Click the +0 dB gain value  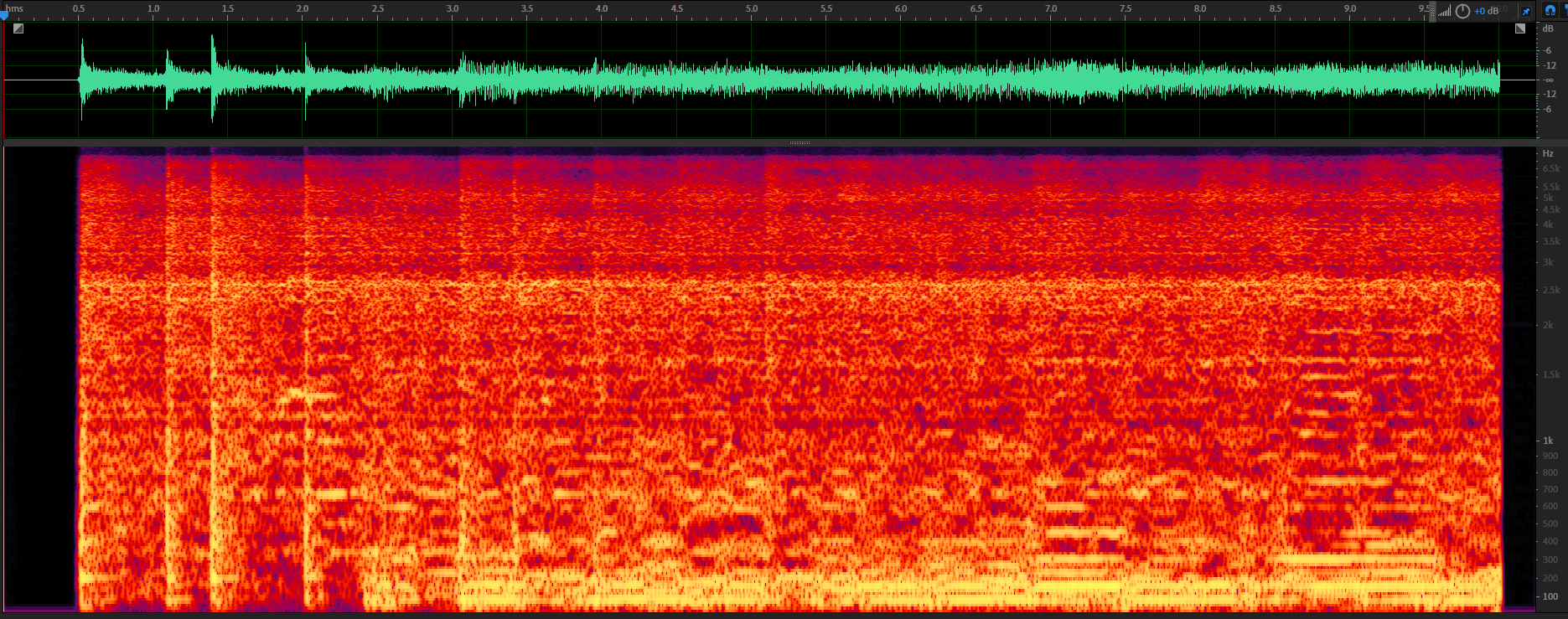point(1487,11)
